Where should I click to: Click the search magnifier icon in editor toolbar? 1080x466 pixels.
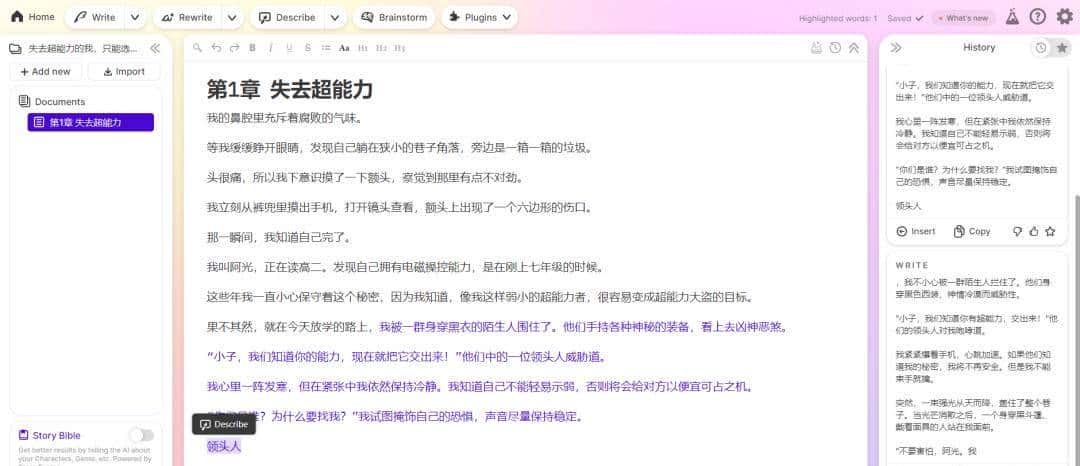(x=197, y=47)
